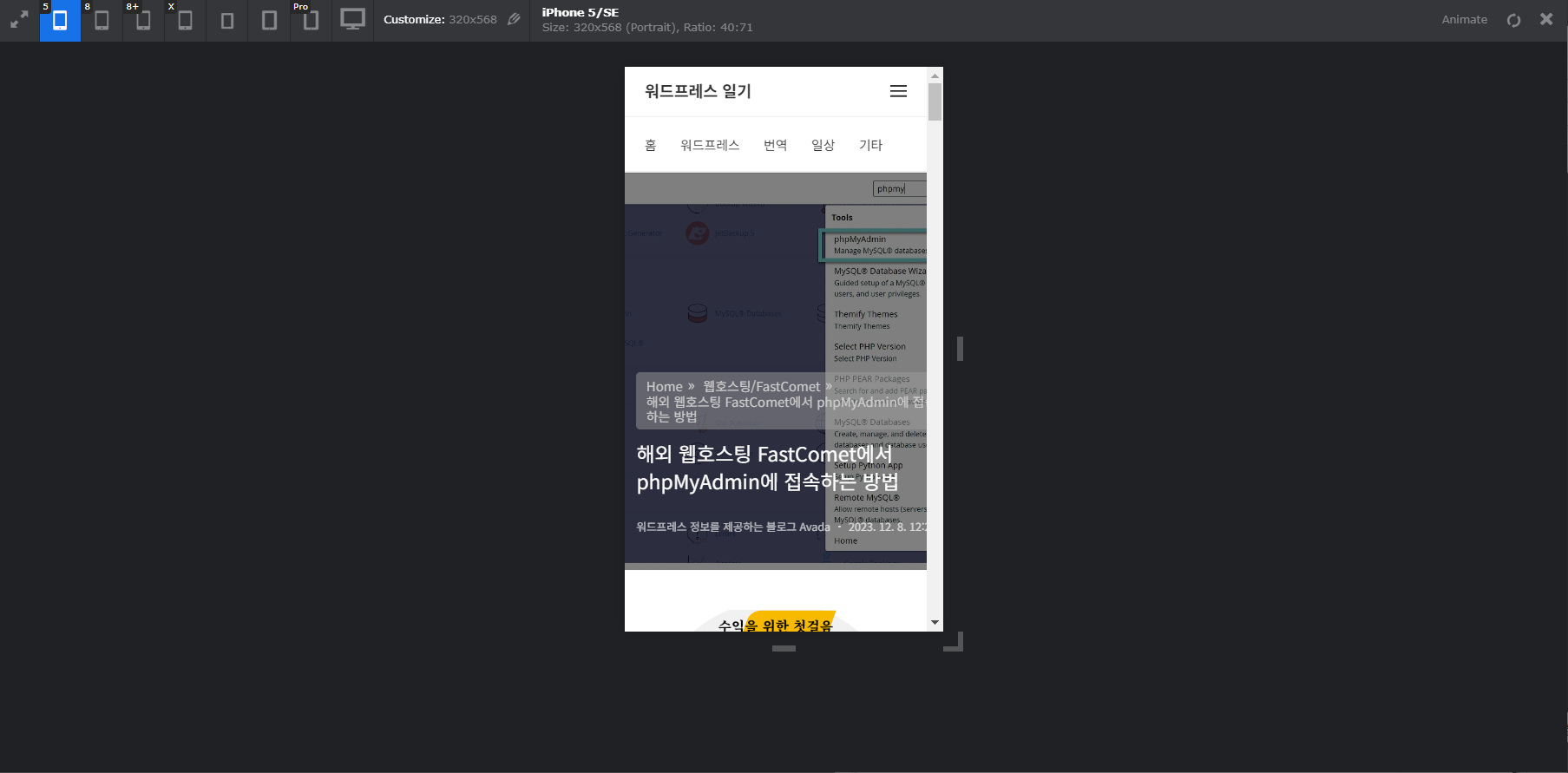The width and height of the screenshot is (1568, 773).
Task: Click the 웹호스팅/FastComet breadcrumb link
Action: [x=761, y=387]
